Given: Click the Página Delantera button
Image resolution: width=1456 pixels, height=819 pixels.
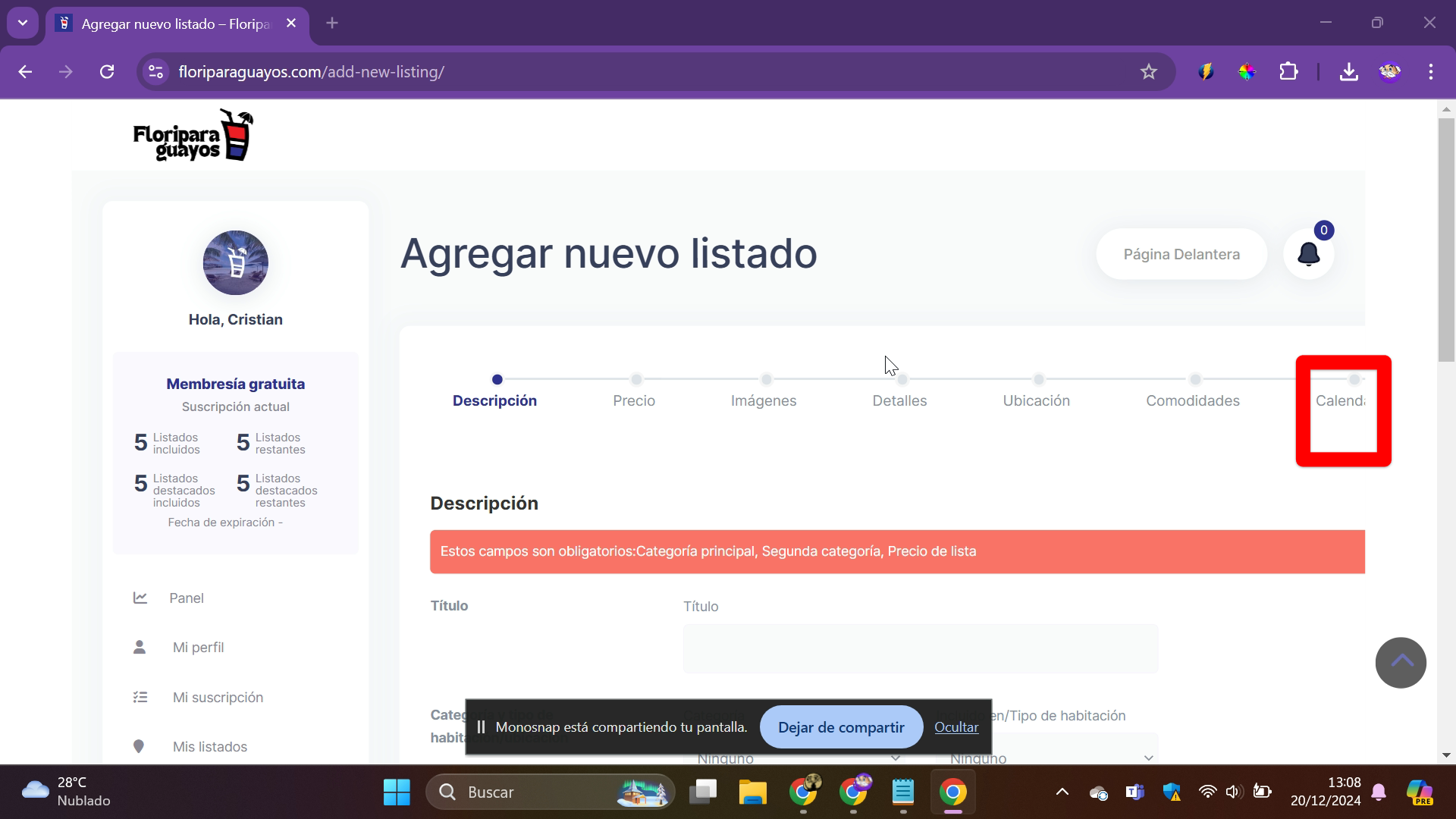Looking at the screenshot, I should [x=1181, y=254].
